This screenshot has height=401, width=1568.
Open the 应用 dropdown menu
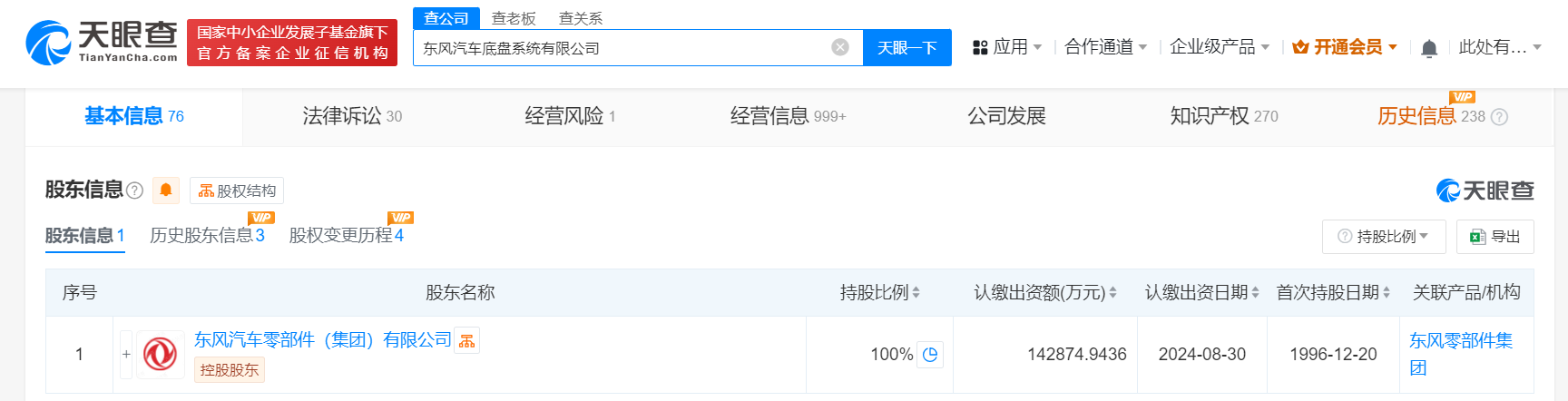click(1007, 47)
